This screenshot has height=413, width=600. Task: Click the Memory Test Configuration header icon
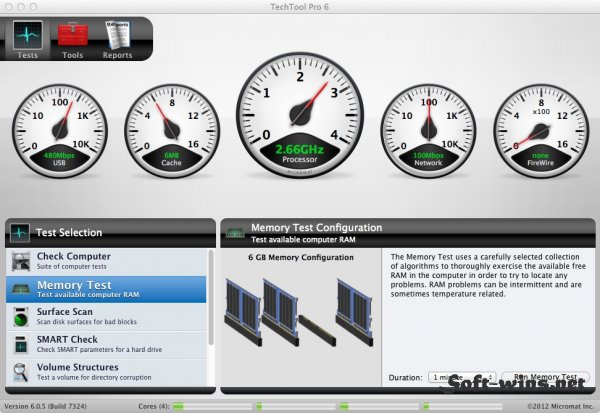[235, 233]
